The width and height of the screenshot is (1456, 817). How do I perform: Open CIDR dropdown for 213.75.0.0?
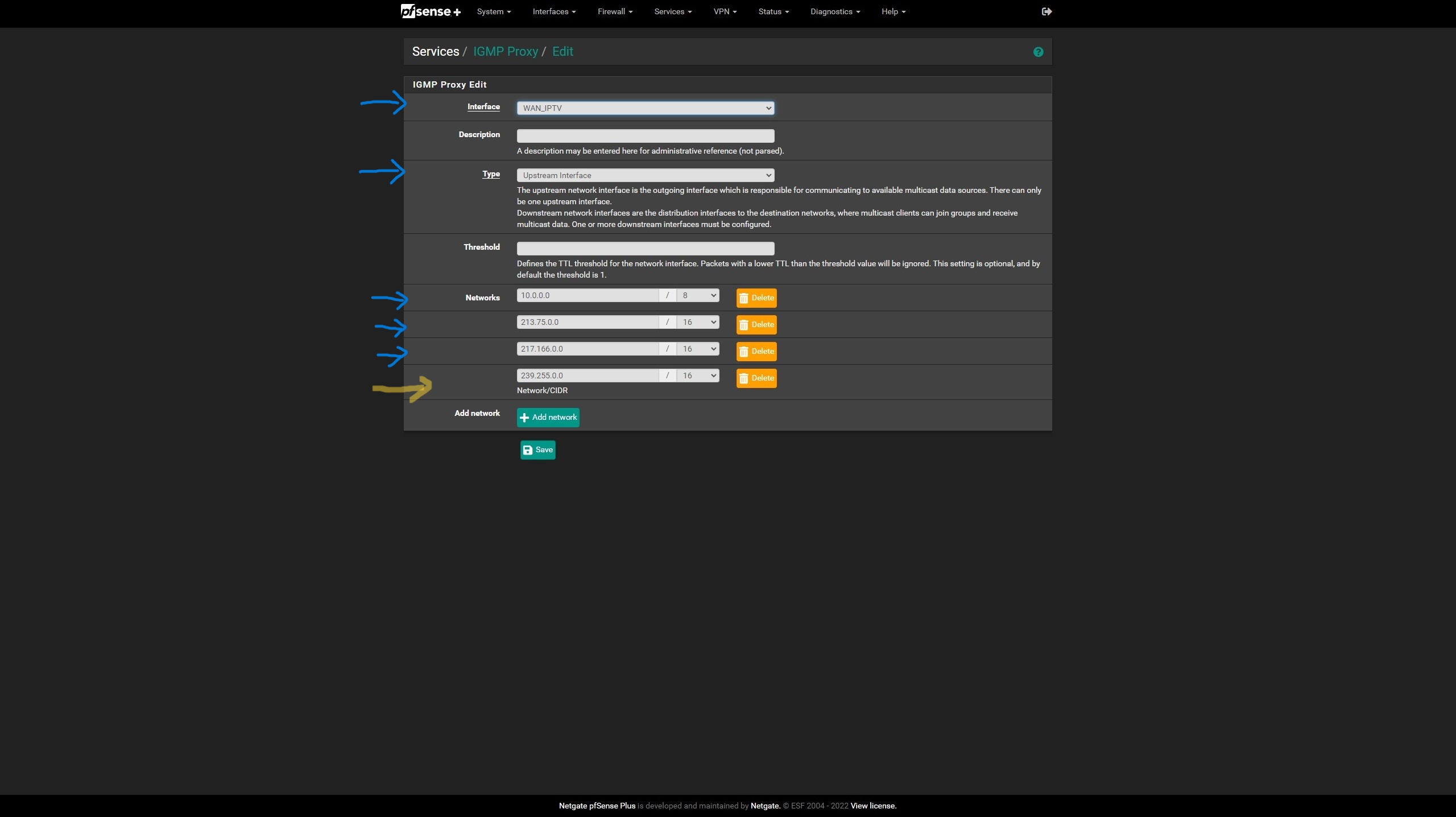pos(698,322)
